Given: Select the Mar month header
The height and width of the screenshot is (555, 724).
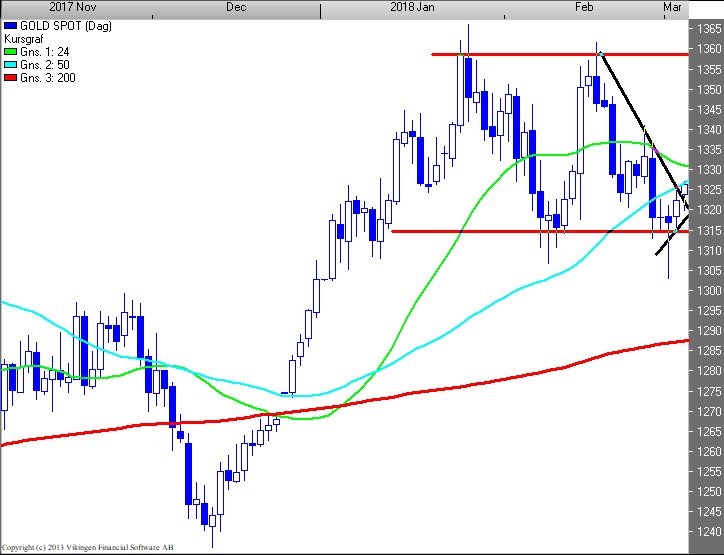Looking at the screenshot, I should 672,7.
